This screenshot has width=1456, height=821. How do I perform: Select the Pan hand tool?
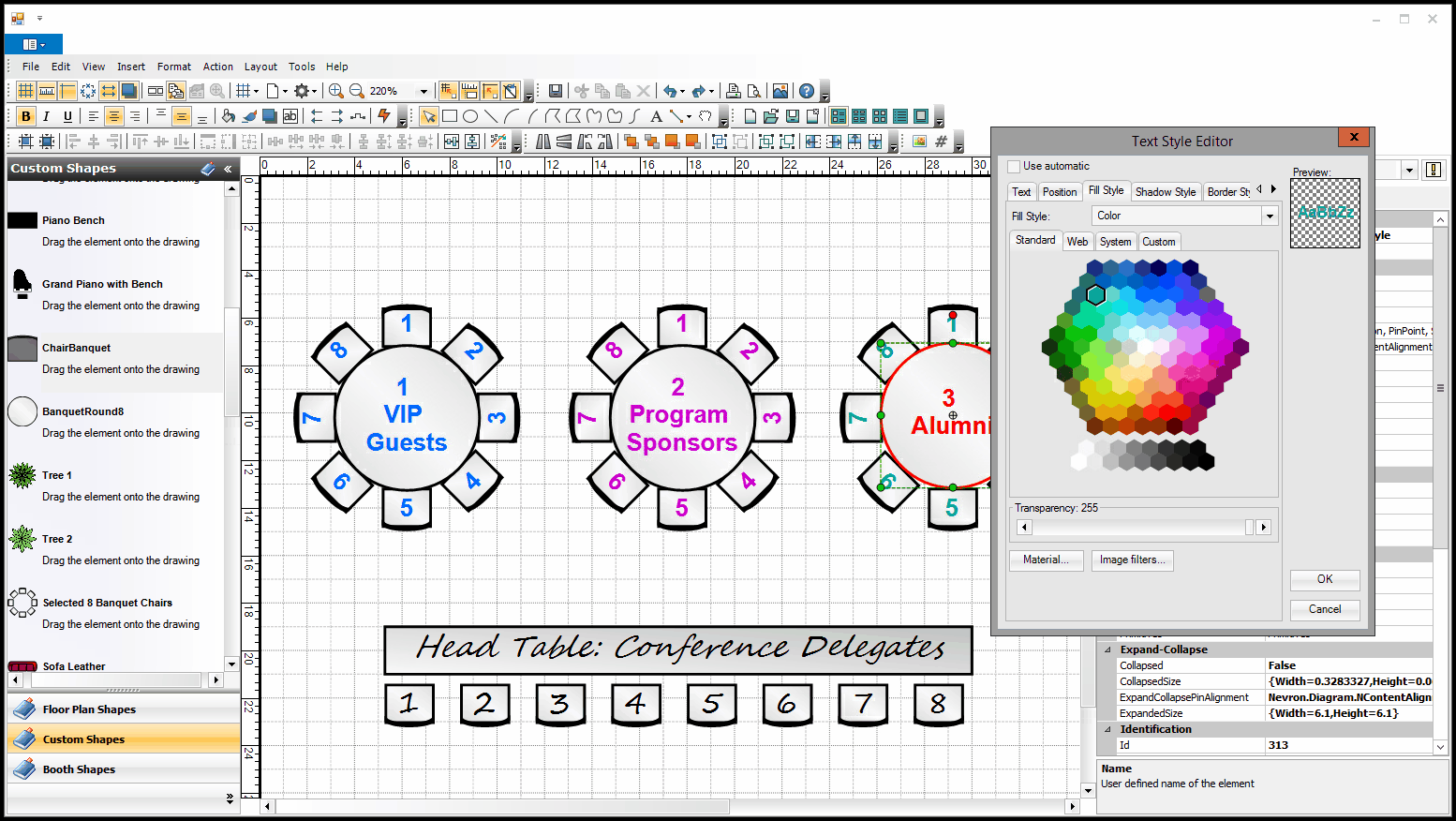[x=705, y=116]
